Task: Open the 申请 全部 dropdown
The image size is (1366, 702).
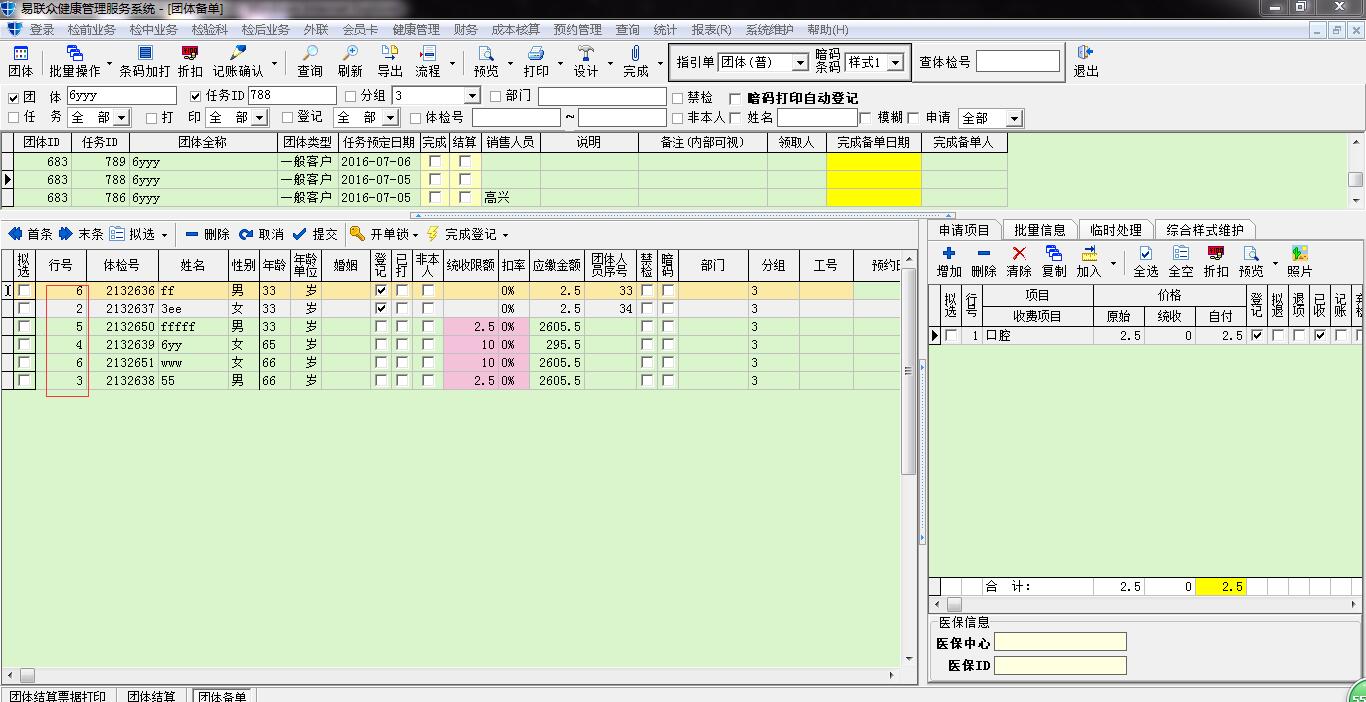Action: coord(1015,118)
